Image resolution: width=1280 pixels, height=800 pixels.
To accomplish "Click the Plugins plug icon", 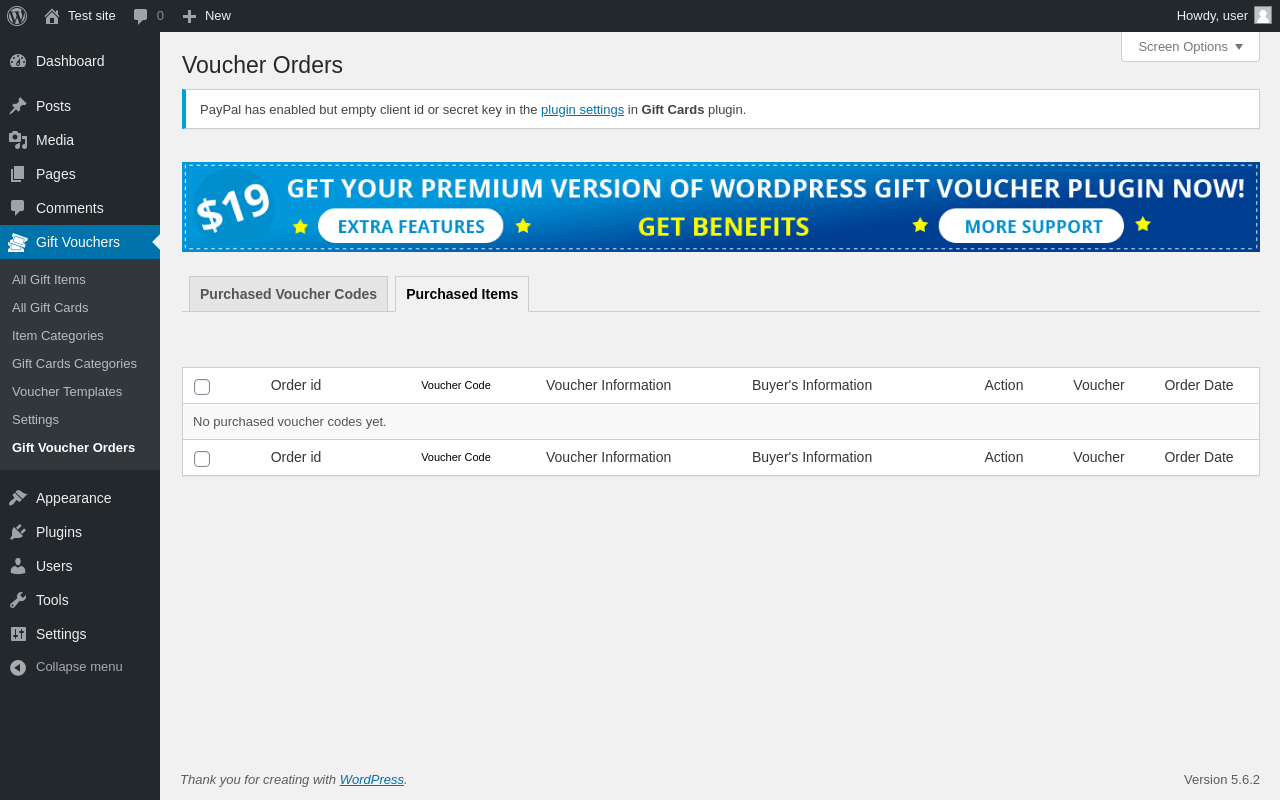I will point(18,532).
